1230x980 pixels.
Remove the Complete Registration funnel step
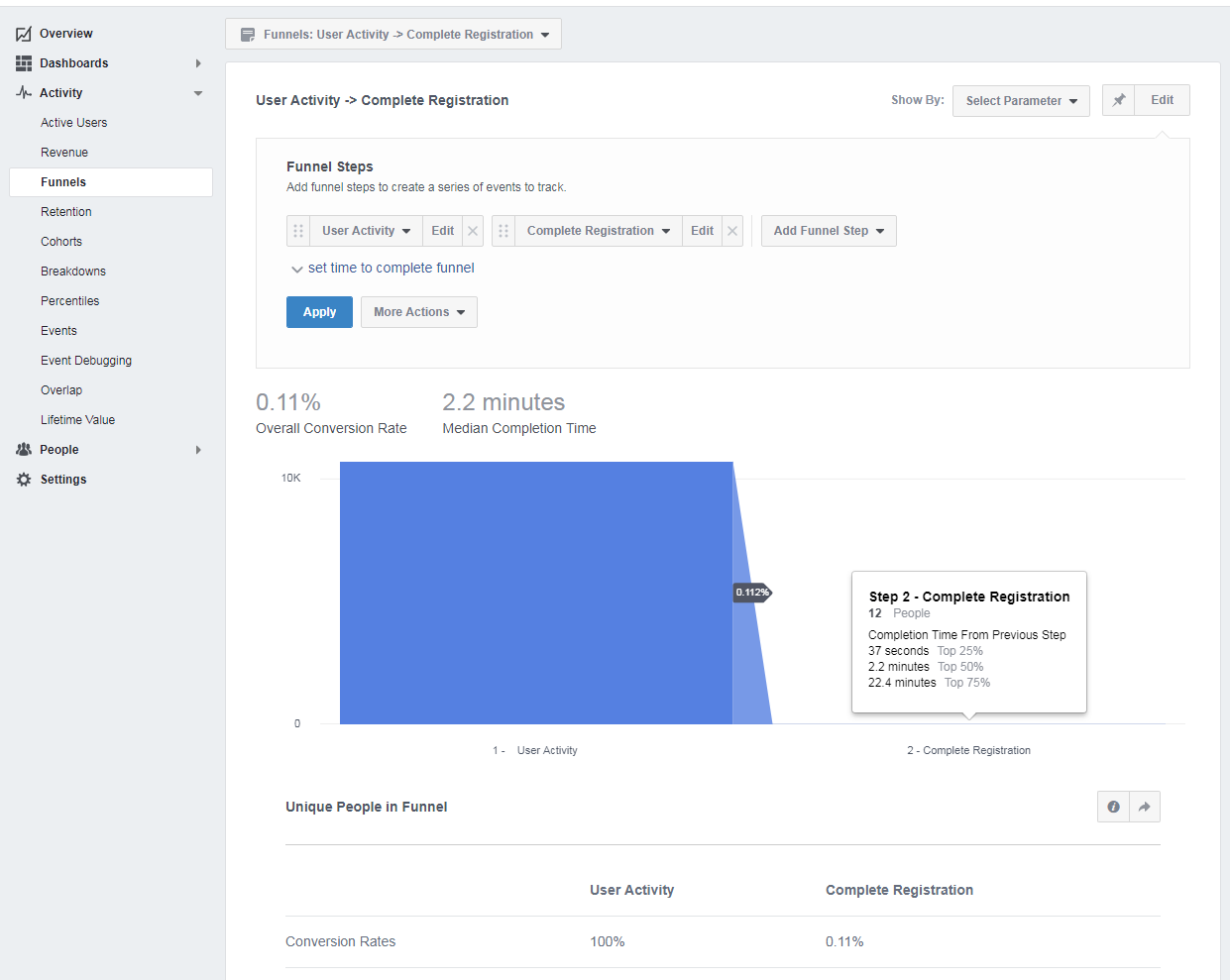pos(731,230)
